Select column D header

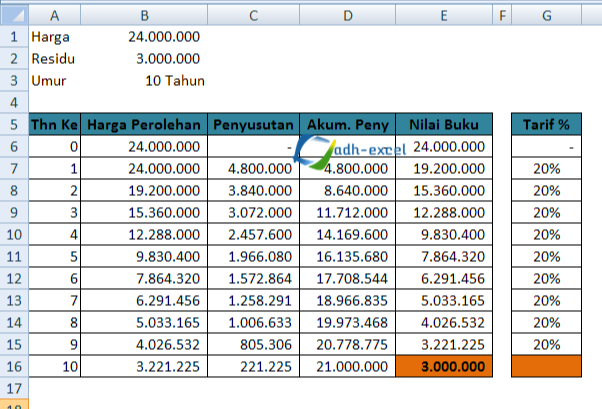347,15
